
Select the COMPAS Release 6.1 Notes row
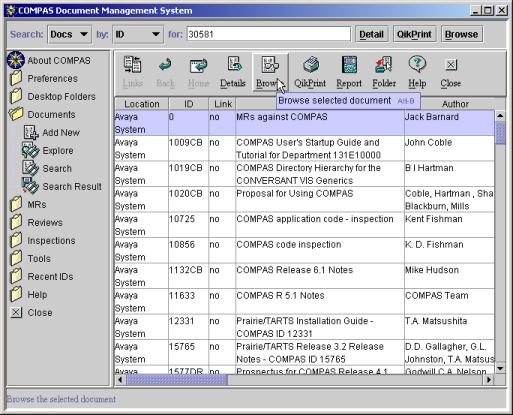coord(304,276)
